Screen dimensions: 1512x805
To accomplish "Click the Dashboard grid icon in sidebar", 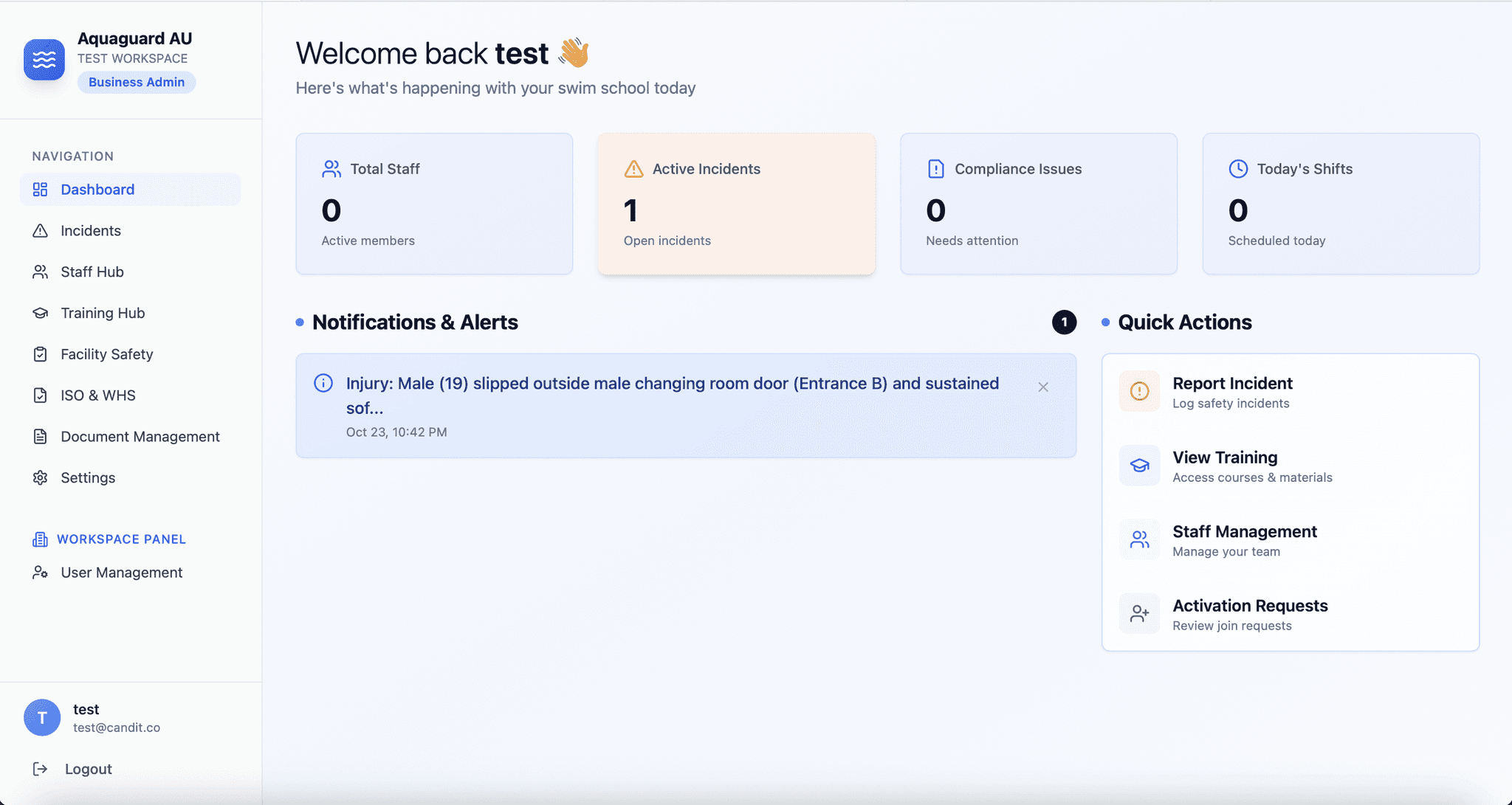I will point(40,190).
